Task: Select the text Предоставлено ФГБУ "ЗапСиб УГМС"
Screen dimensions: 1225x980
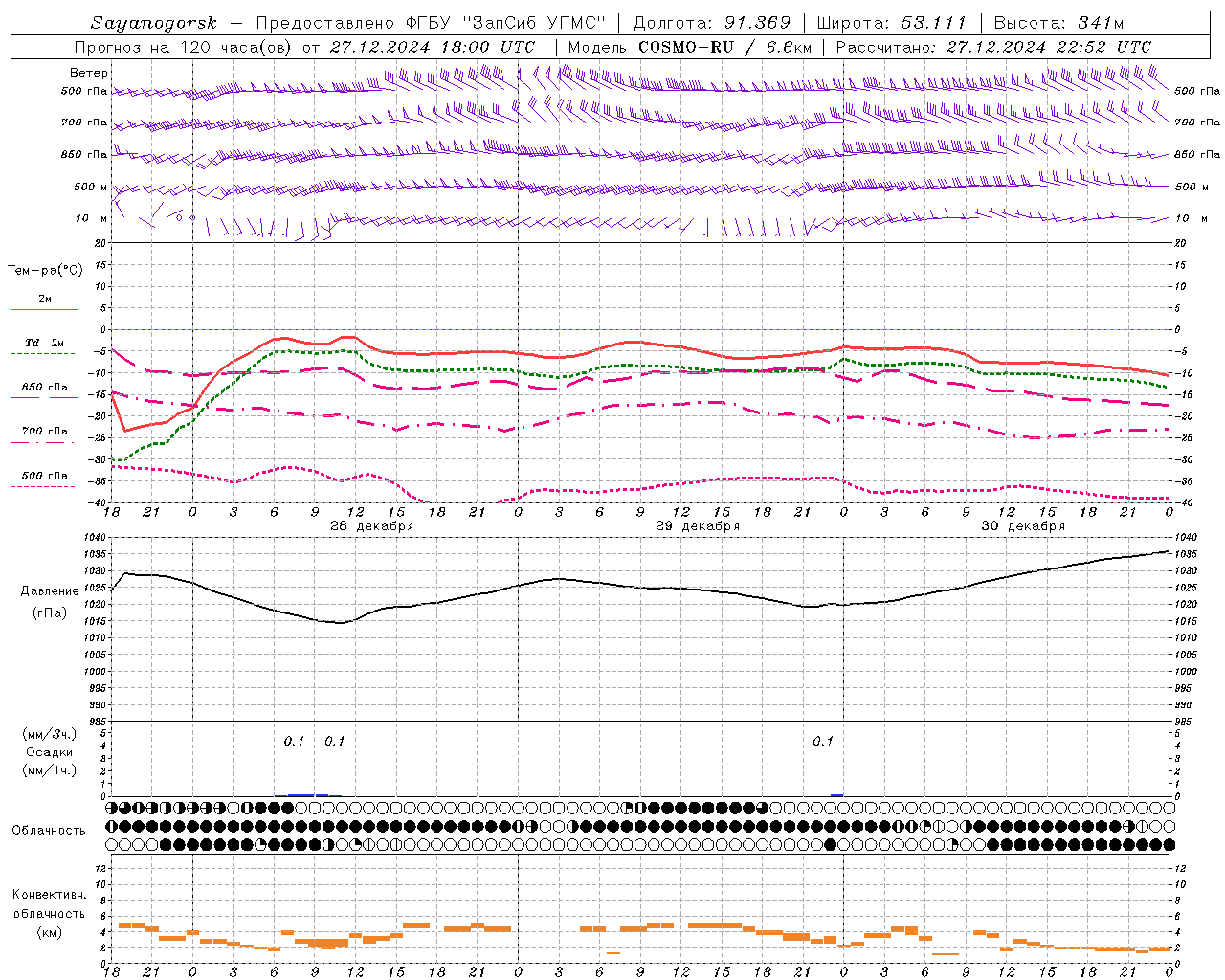Action: tap(431, 23)
